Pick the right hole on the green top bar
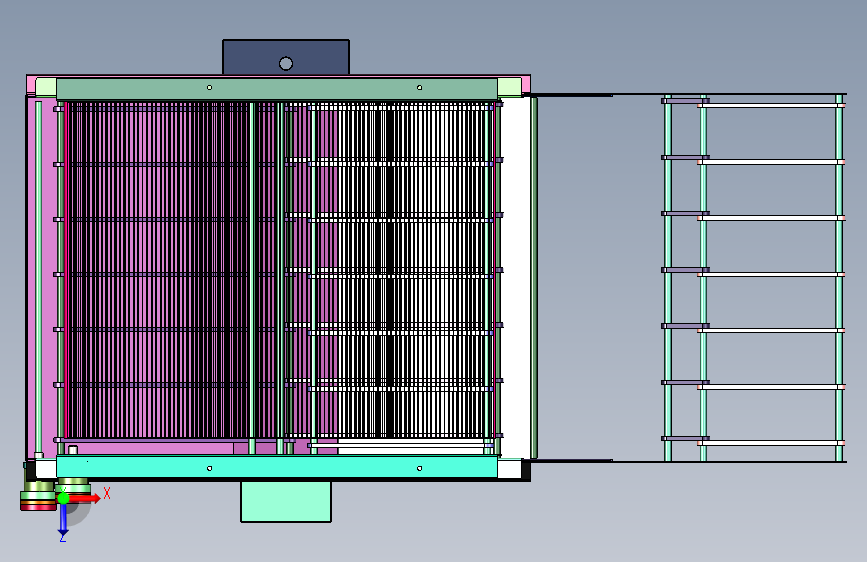Screen dimensions: 867x562 (x=419, y=87)
